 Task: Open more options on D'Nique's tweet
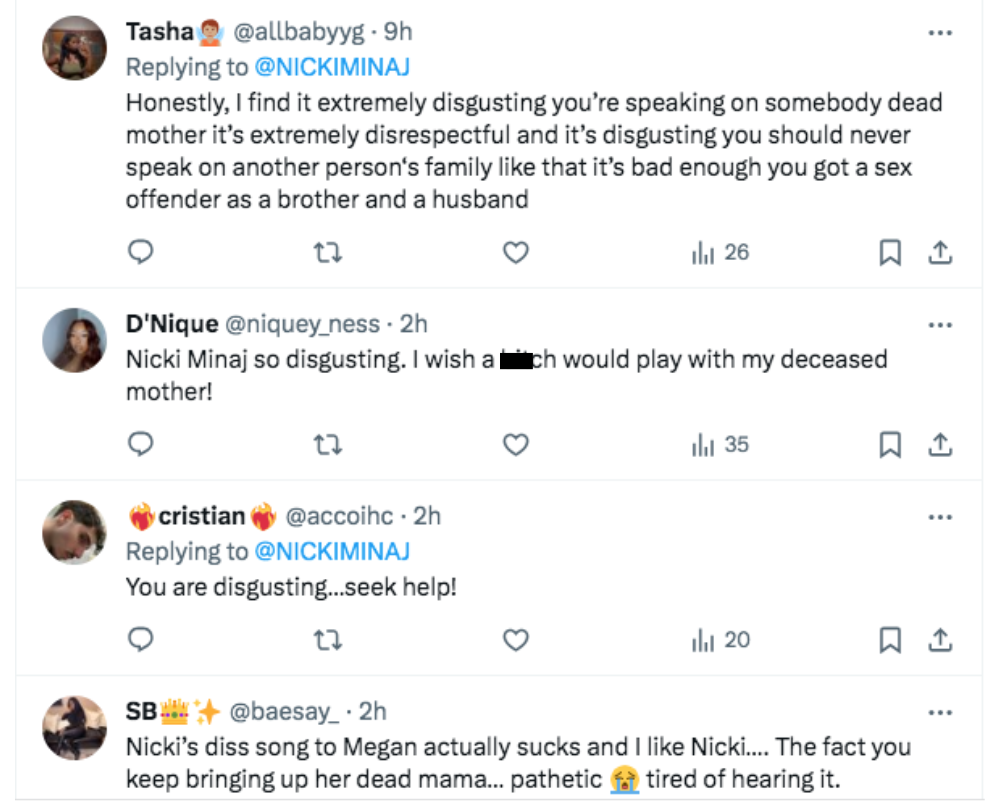click(940, 325)
